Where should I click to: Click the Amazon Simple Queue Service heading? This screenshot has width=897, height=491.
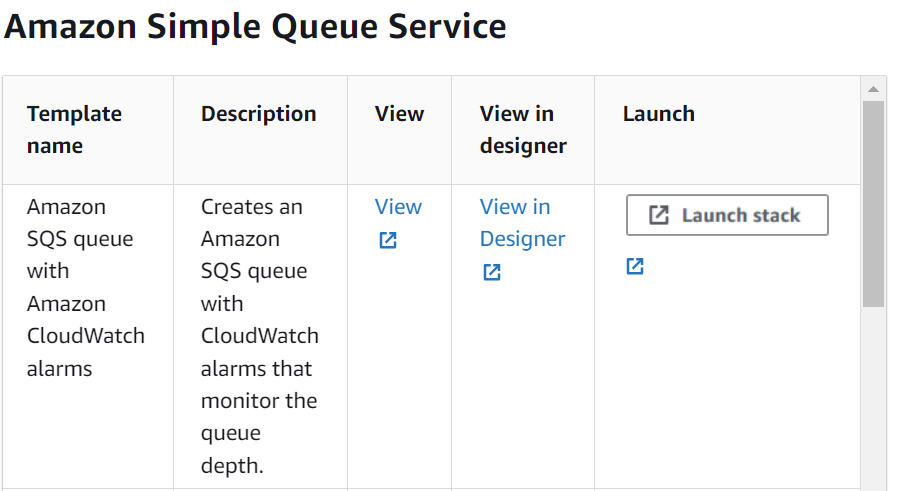(255, 27)
